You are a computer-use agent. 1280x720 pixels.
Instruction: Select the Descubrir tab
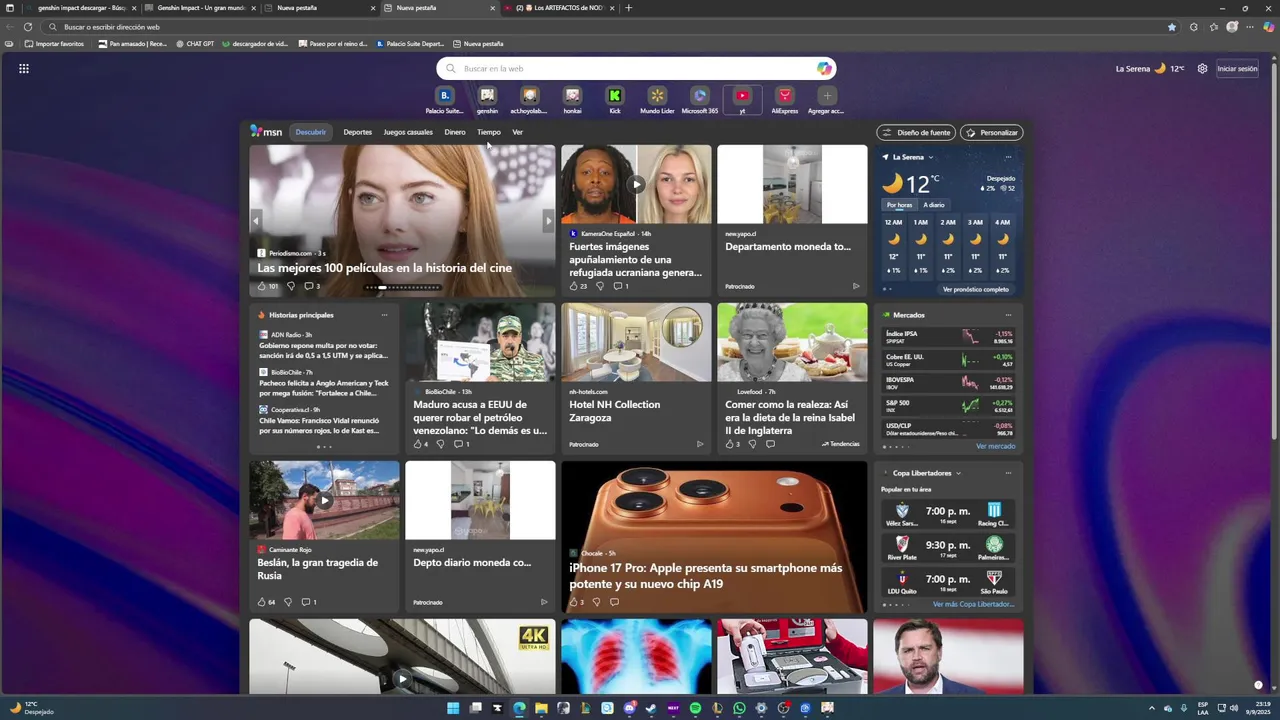click(311, 132)
